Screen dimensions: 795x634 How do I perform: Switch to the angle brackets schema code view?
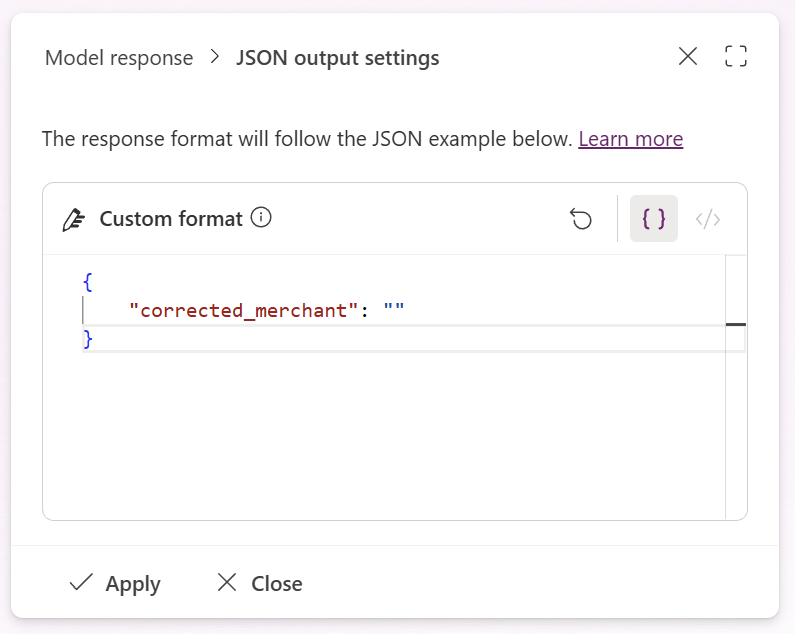pos(708,219)
